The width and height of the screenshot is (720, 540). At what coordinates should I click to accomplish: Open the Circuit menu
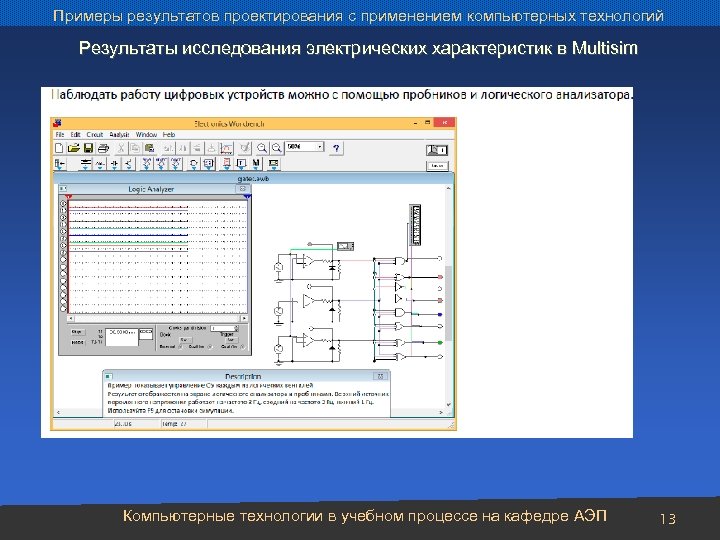(95, 135)
